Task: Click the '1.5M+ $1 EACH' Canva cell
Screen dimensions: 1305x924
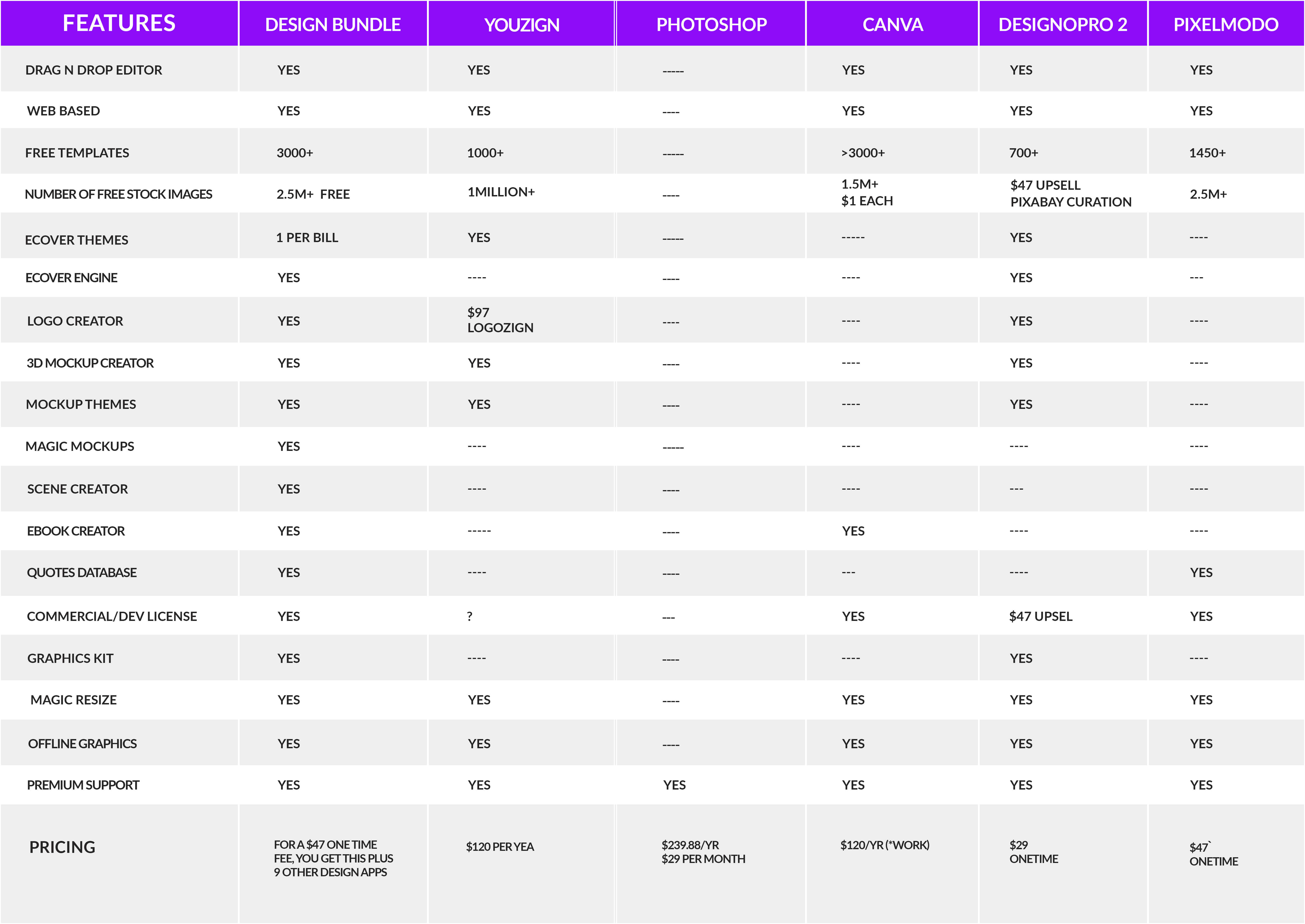Action: [x=867, y=192]
